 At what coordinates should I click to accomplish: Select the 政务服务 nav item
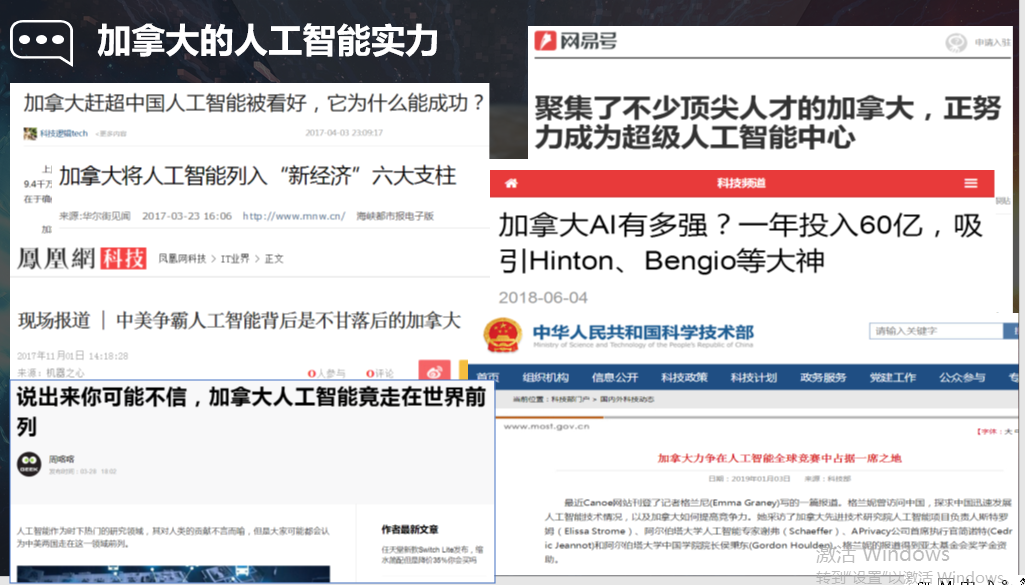pyautogui.click(x=823, y=377)
